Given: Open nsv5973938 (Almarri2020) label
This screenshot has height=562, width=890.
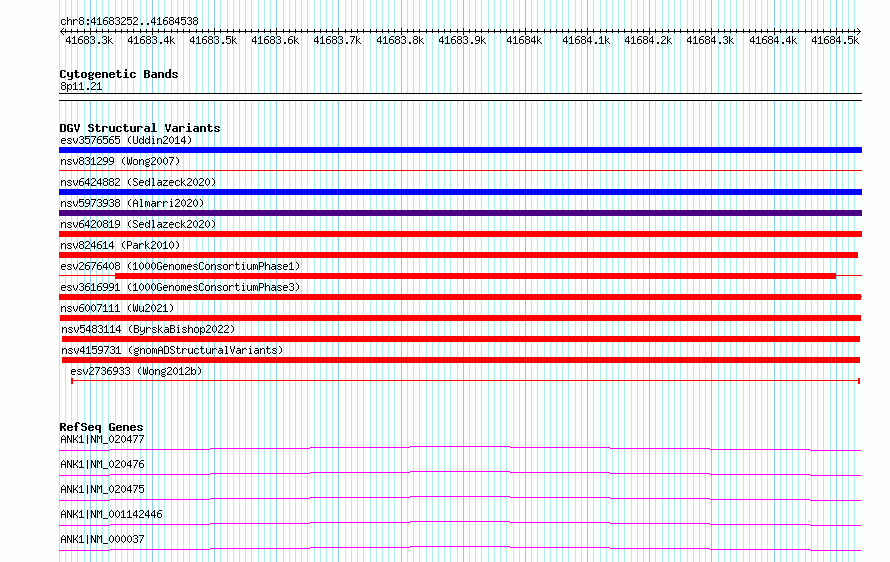Looking at the screenshot, I should (x=132, y=203).
